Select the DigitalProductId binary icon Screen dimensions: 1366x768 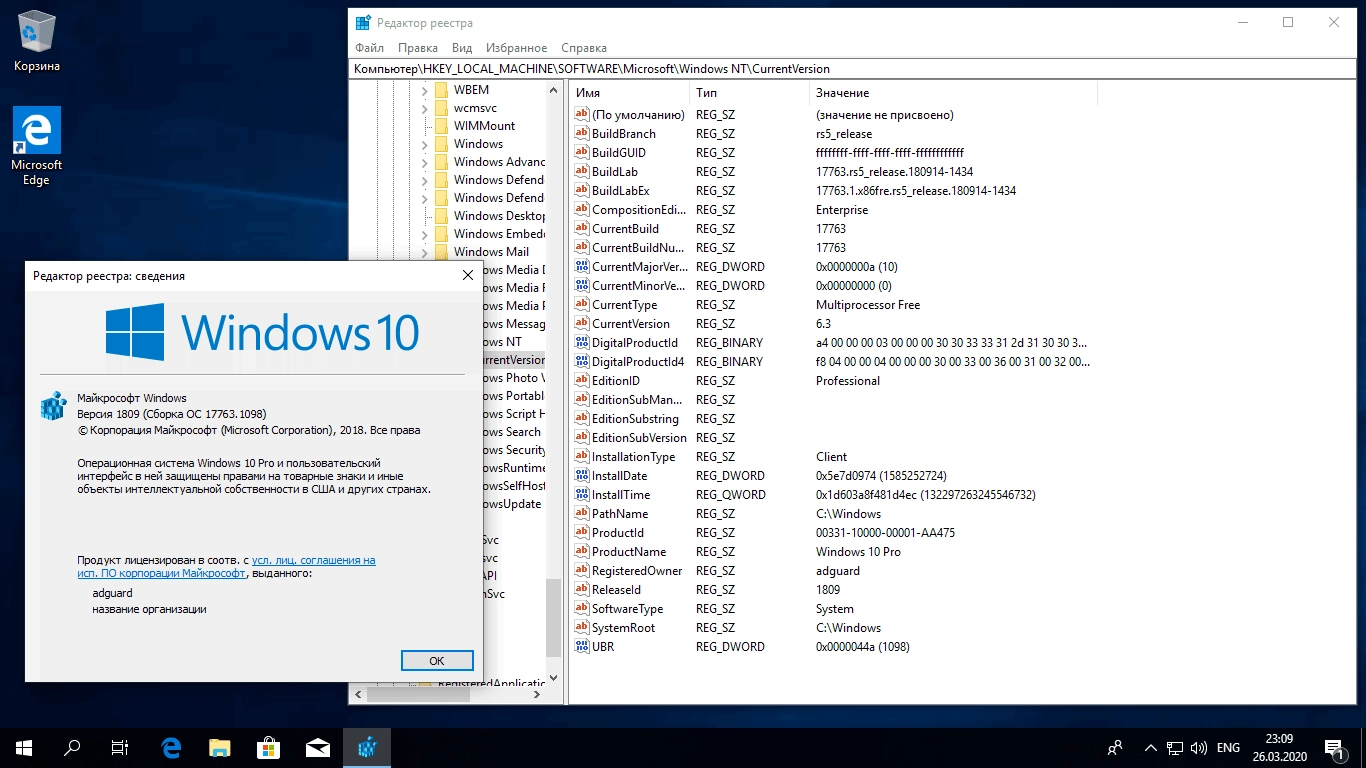pyautogui.click(x=582, y=343)
